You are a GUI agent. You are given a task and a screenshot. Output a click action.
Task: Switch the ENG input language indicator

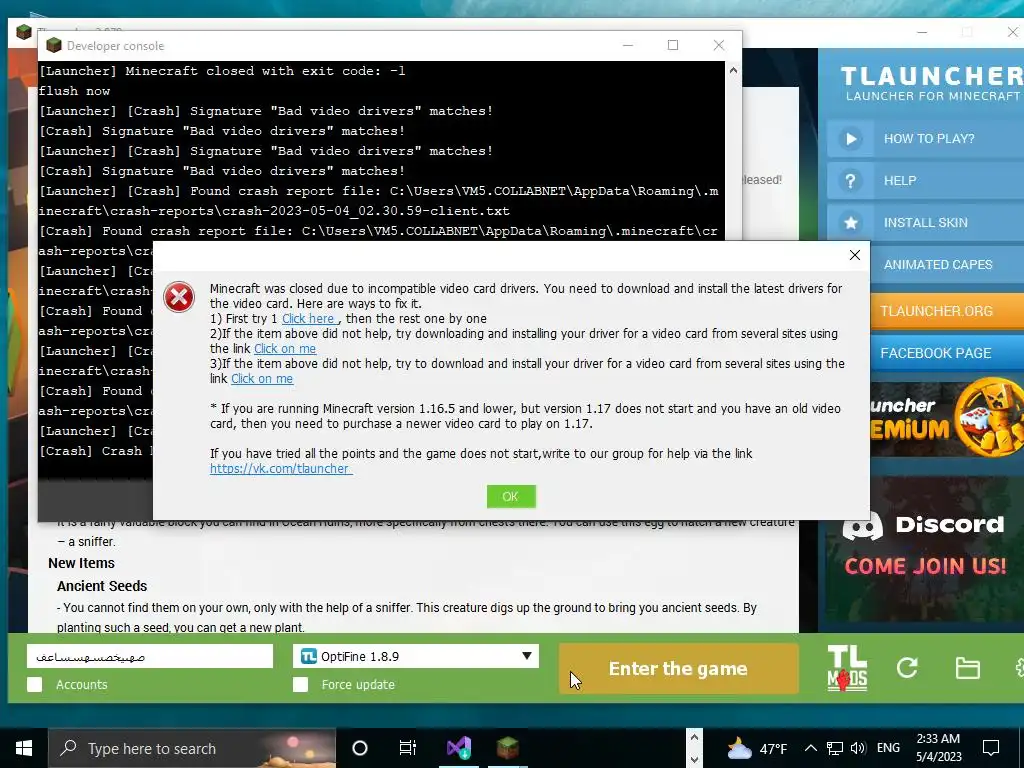click(888, 748)
